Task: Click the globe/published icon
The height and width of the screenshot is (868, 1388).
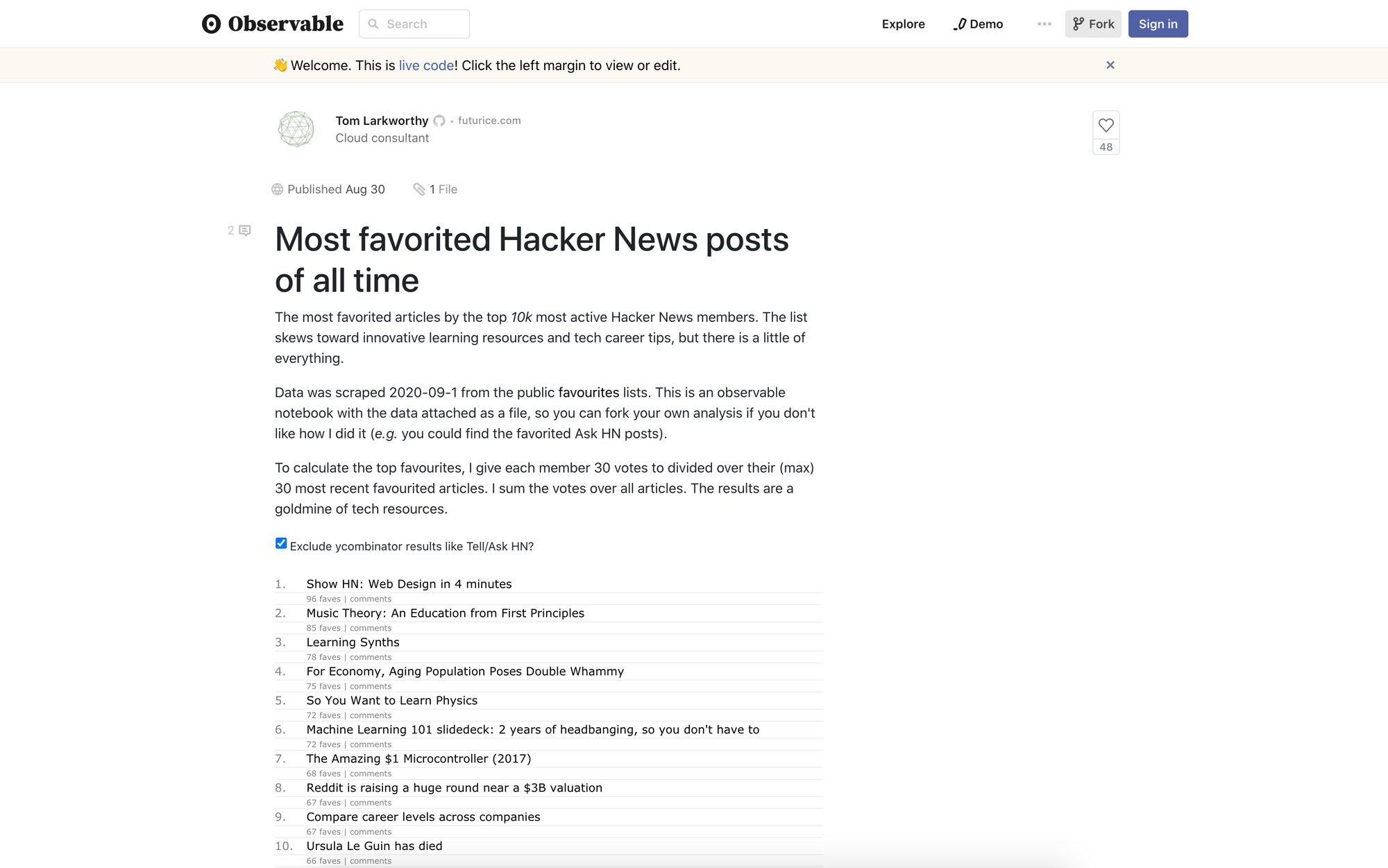Action: pyautogui.click(x=277, y=189)
